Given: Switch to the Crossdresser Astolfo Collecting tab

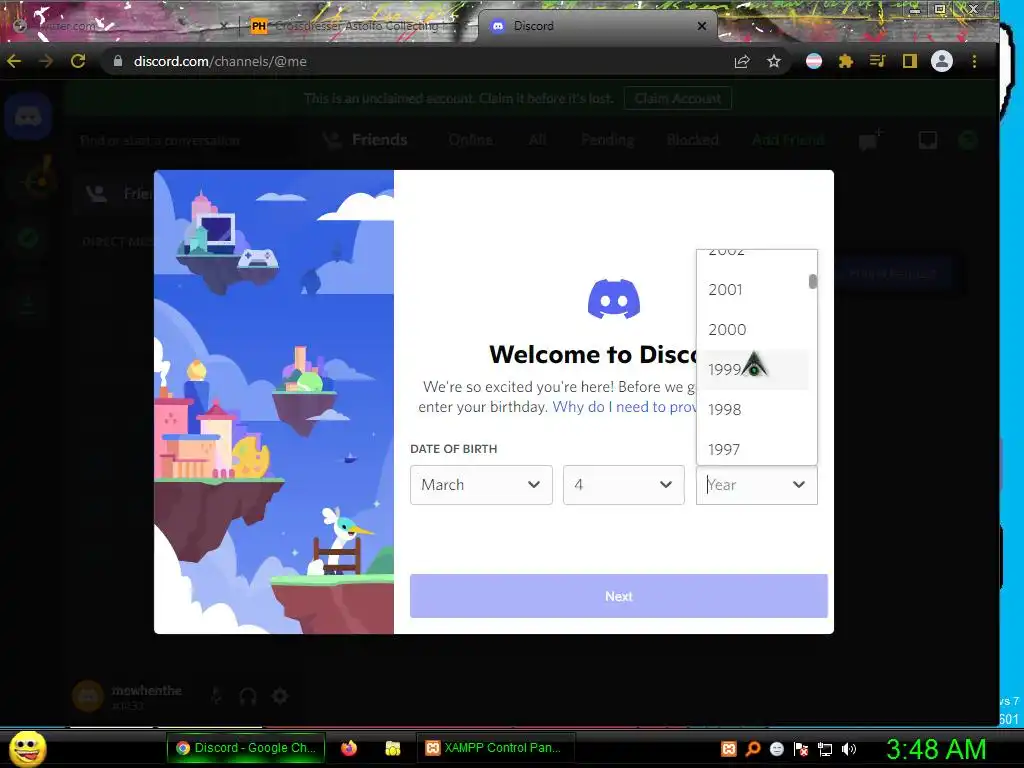Looking at the screenshot, I should pos(356,26).
